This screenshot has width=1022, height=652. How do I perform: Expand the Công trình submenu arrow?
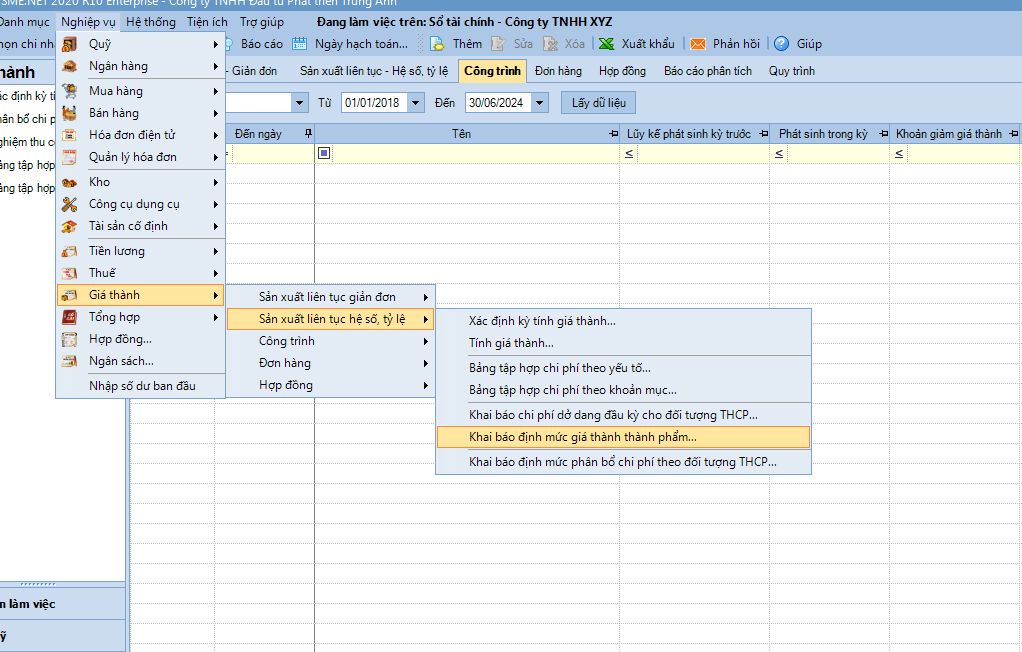[x=425, y=341]
